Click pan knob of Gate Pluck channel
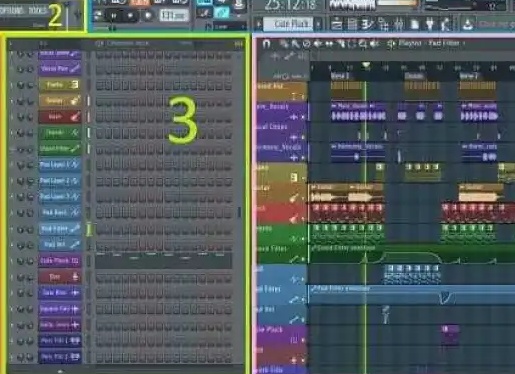Viewport: 515px width, 374px height. [20, 261]
